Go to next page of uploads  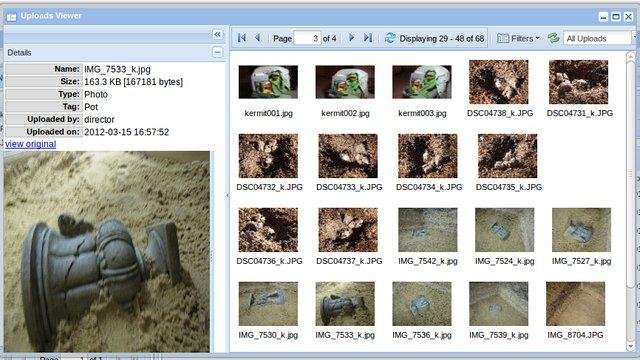(351, 38)
